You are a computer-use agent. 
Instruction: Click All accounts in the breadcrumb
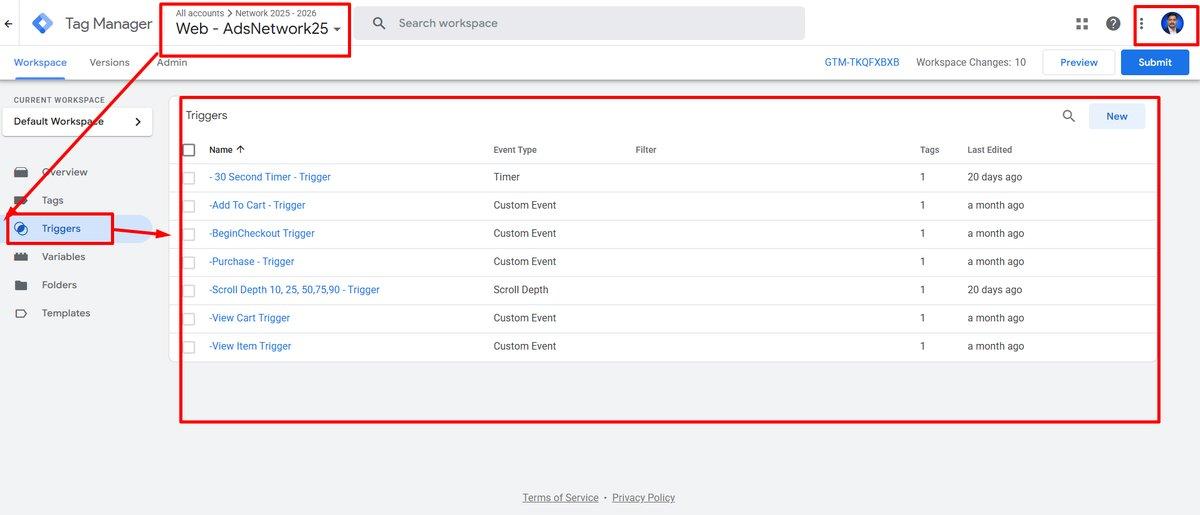[x=200, y=13]
